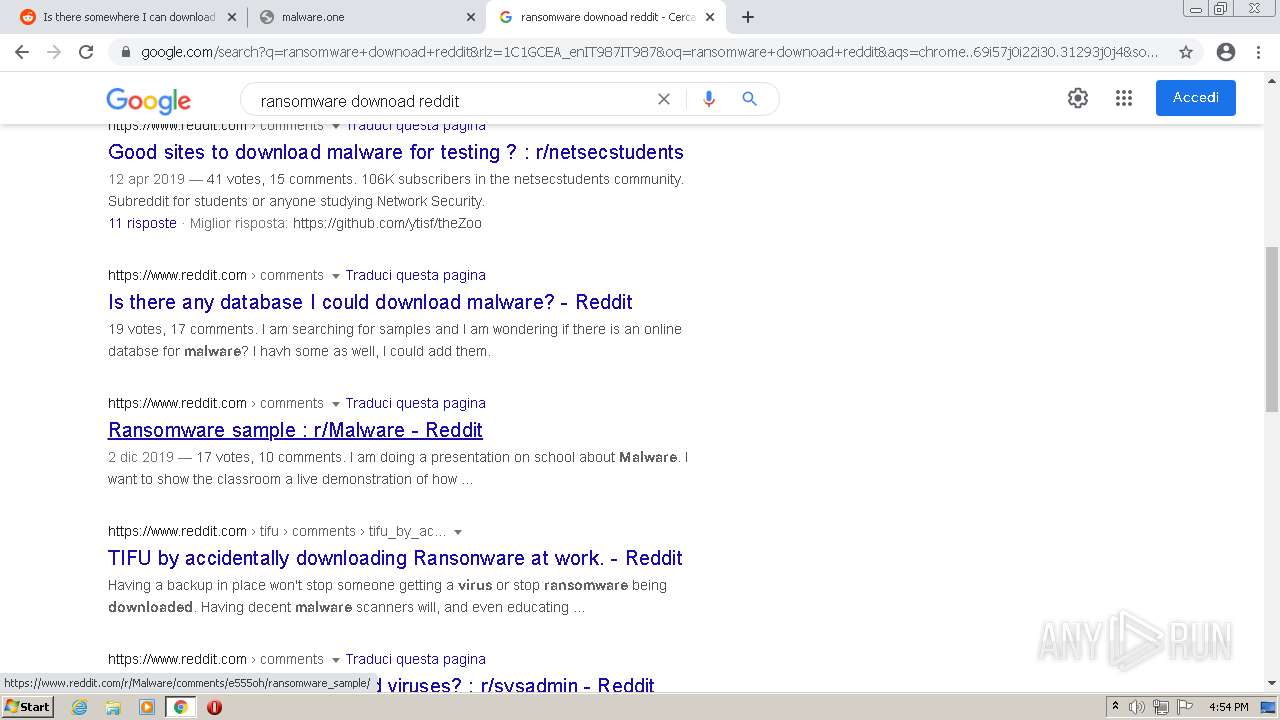This screenshot has height=720, width=1280.
Task: Close the Reddit 'Is there somewhere' tab
Action: (232, 17)
